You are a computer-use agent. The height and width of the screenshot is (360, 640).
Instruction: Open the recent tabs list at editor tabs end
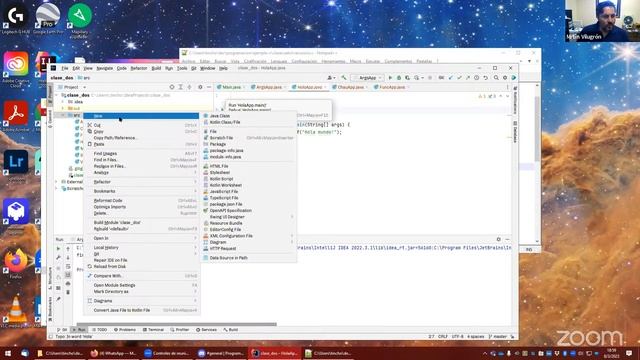click(x=507, y=87)
